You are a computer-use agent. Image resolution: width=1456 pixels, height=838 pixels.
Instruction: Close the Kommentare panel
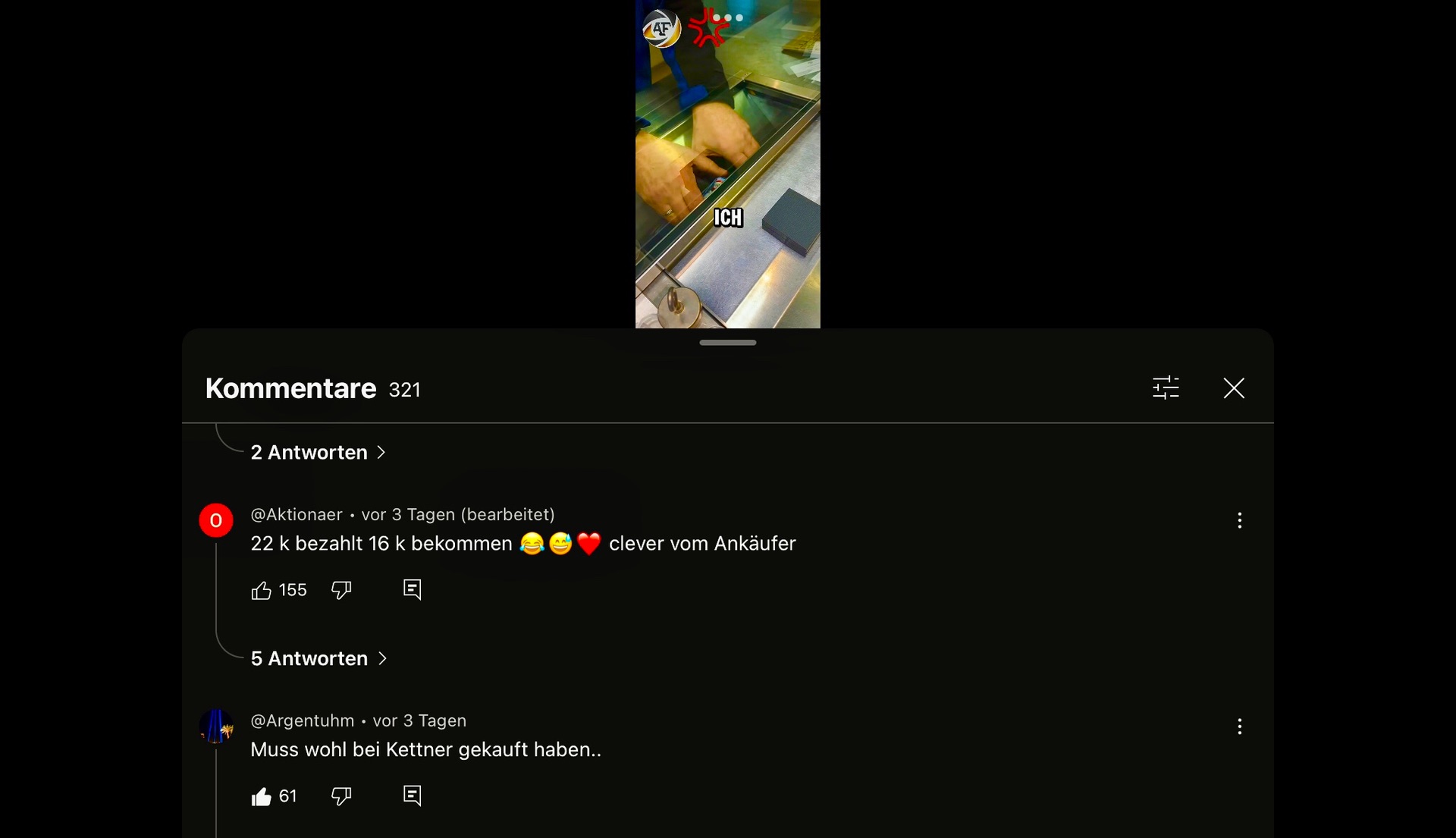(x=1234, y=388)
